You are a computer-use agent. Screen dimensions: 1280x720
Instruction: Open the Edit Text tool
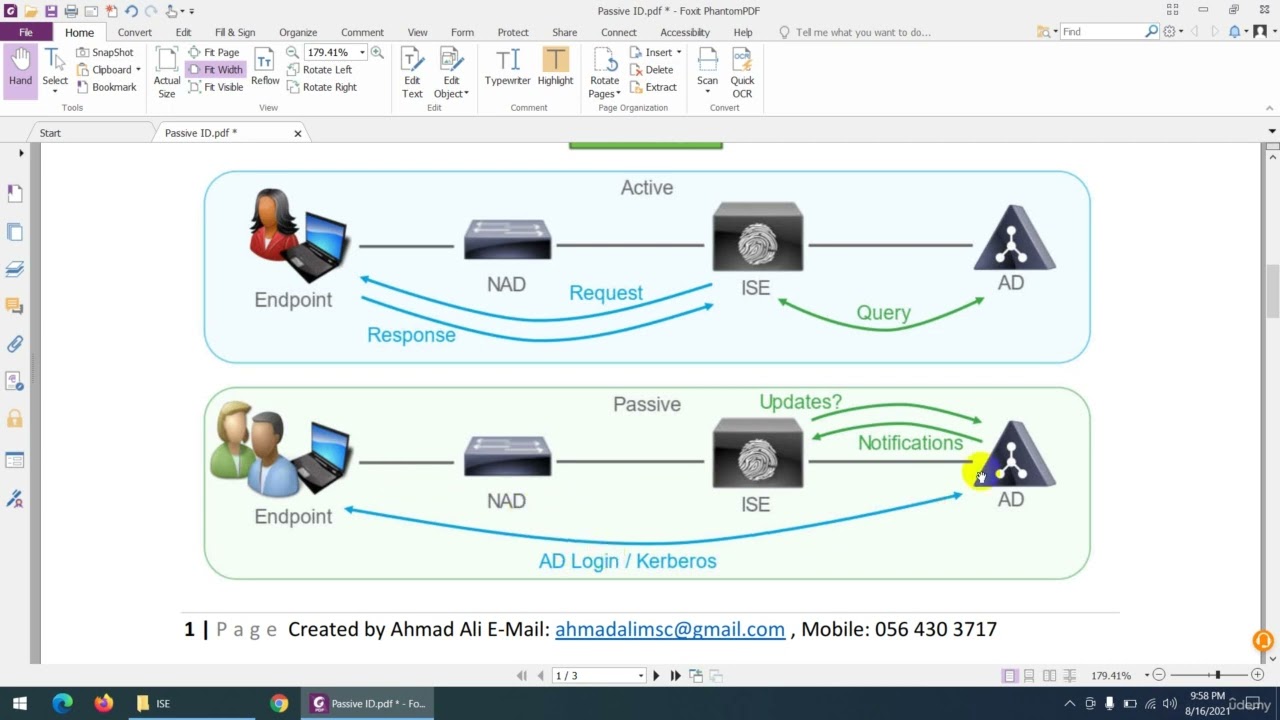(x=412, y=73)
